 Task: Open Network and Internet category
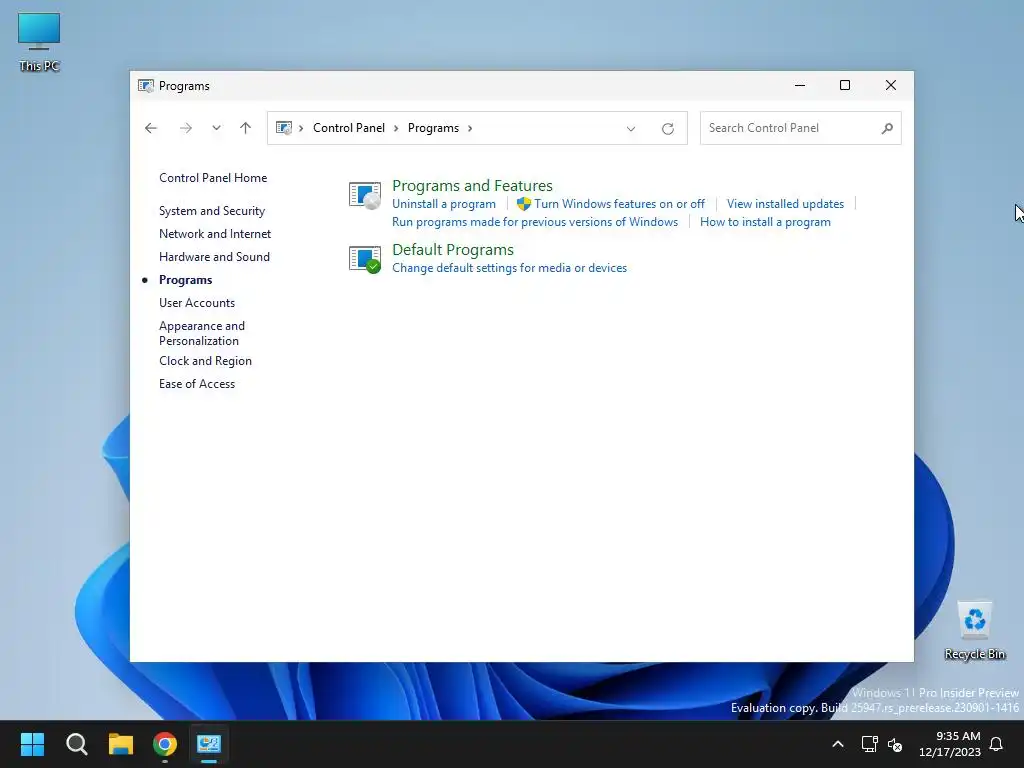tap(215, 234)
